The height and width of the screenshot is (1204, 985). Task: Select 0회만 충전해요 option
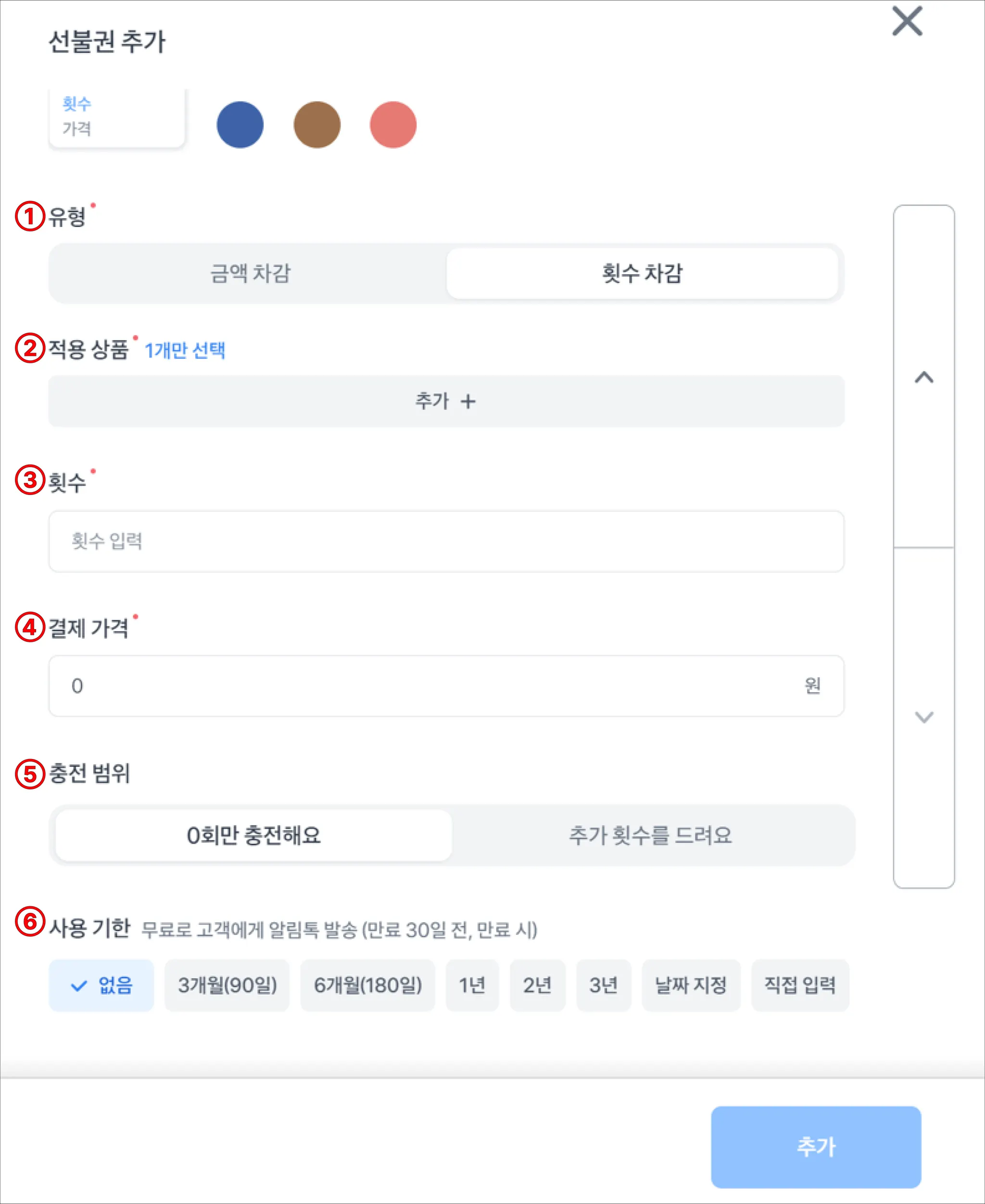point(253,835)
